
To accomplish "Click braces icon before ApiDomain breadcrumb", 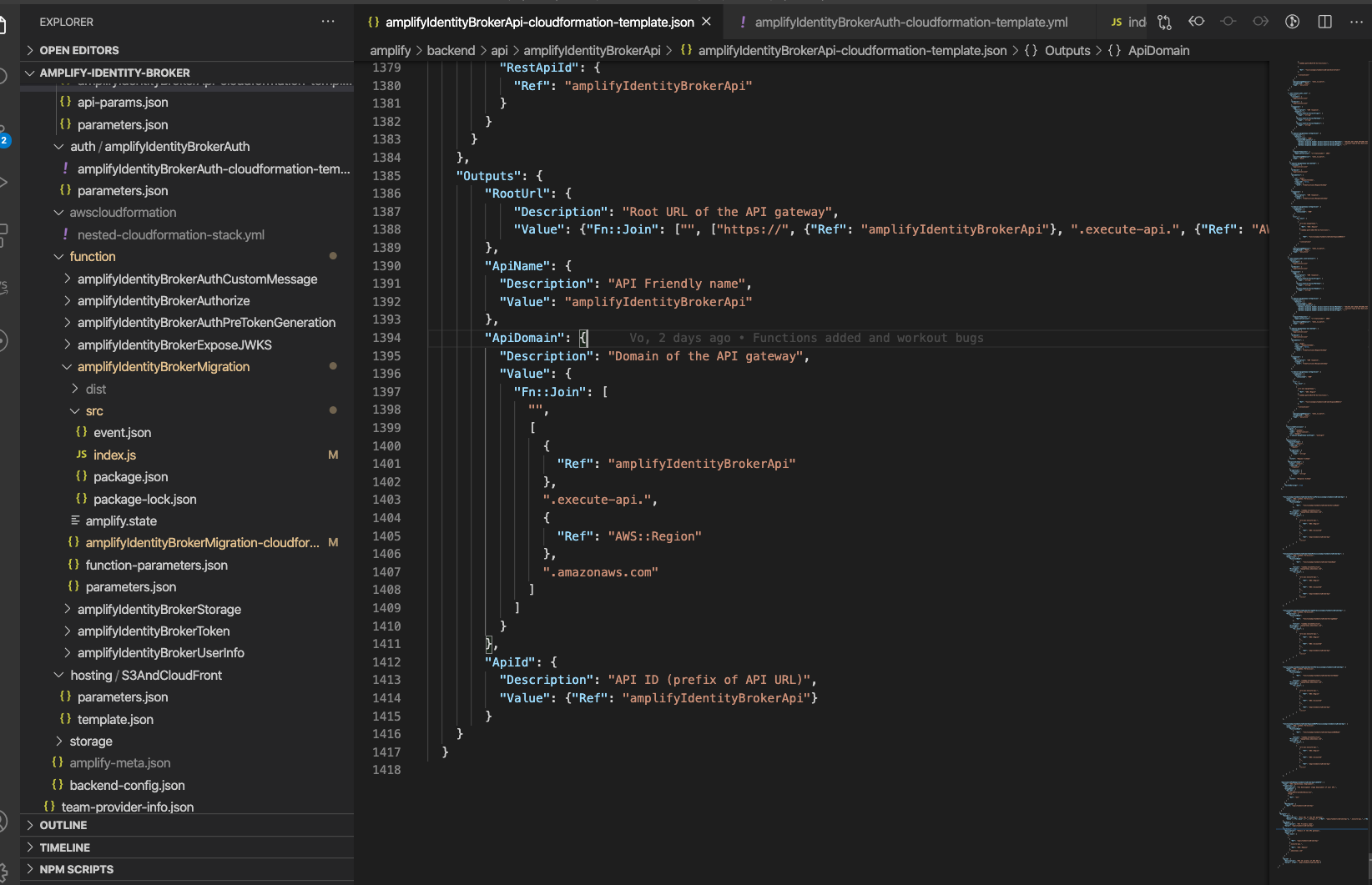I will click(x=1114, y=50).
